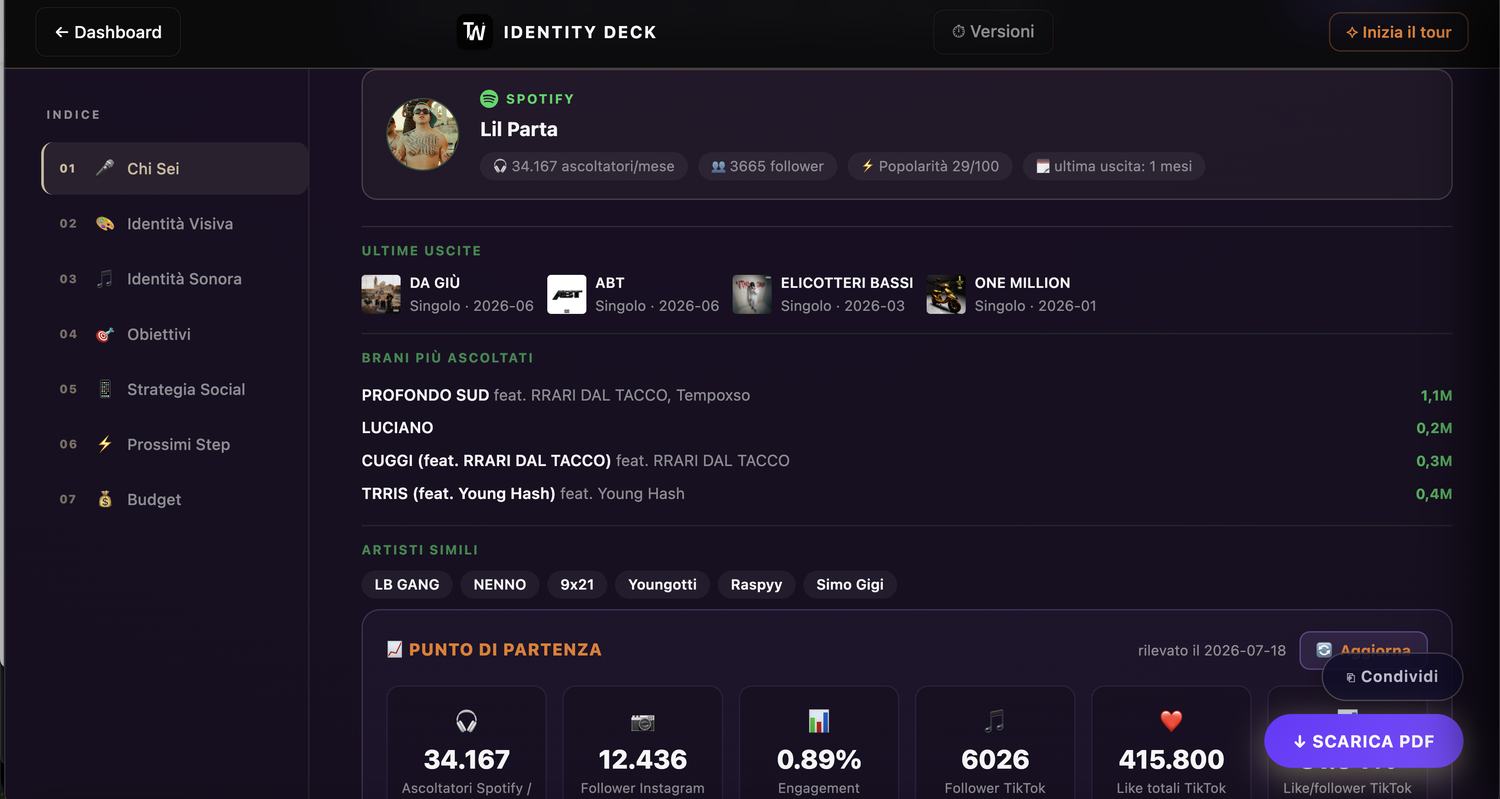Click the PROFONDO SUD track title
The width and height of the screenshot is (1500, 799).
point(425,395)
